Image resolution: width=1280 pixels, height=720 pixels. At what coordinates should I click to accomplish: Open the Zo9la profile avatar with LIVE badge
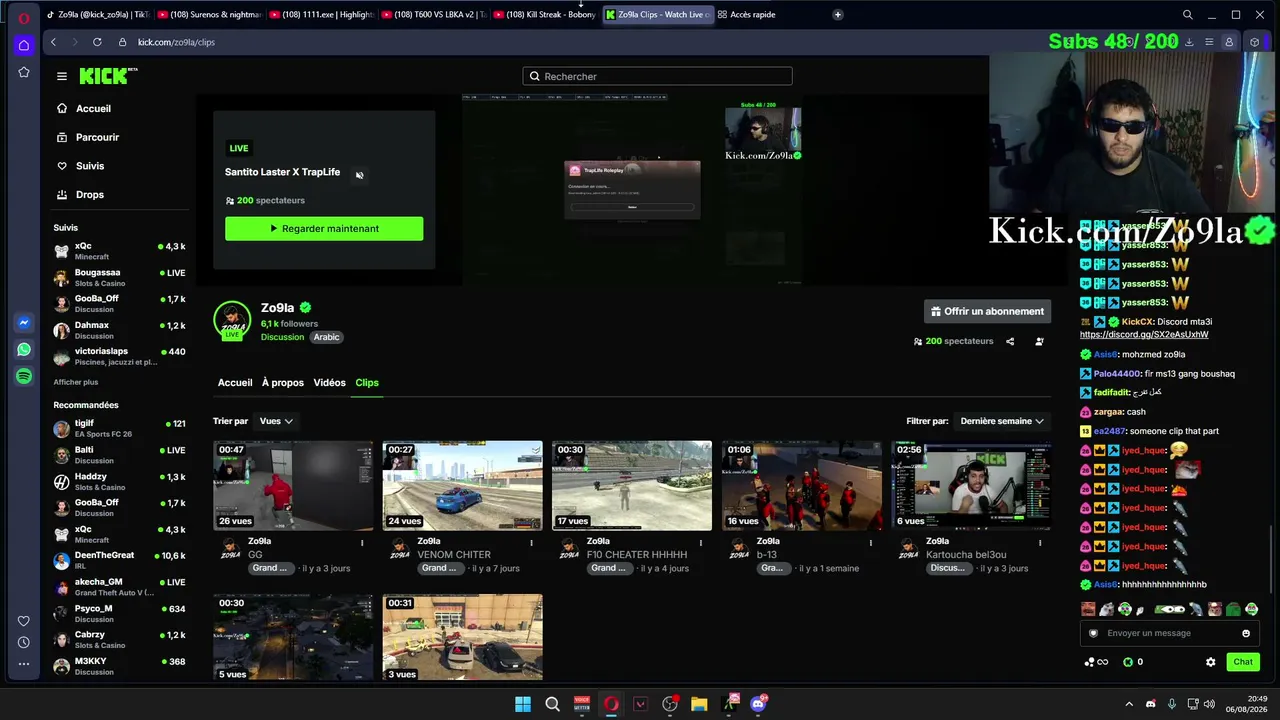coord(232,320)
